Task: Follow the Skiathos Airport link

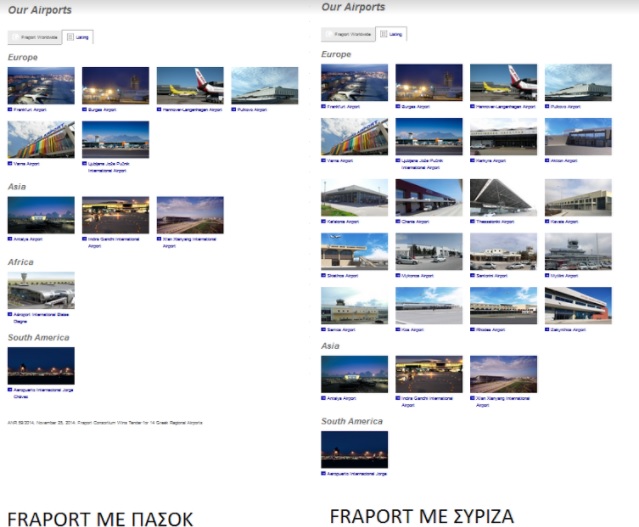Action: pos(342,276)
